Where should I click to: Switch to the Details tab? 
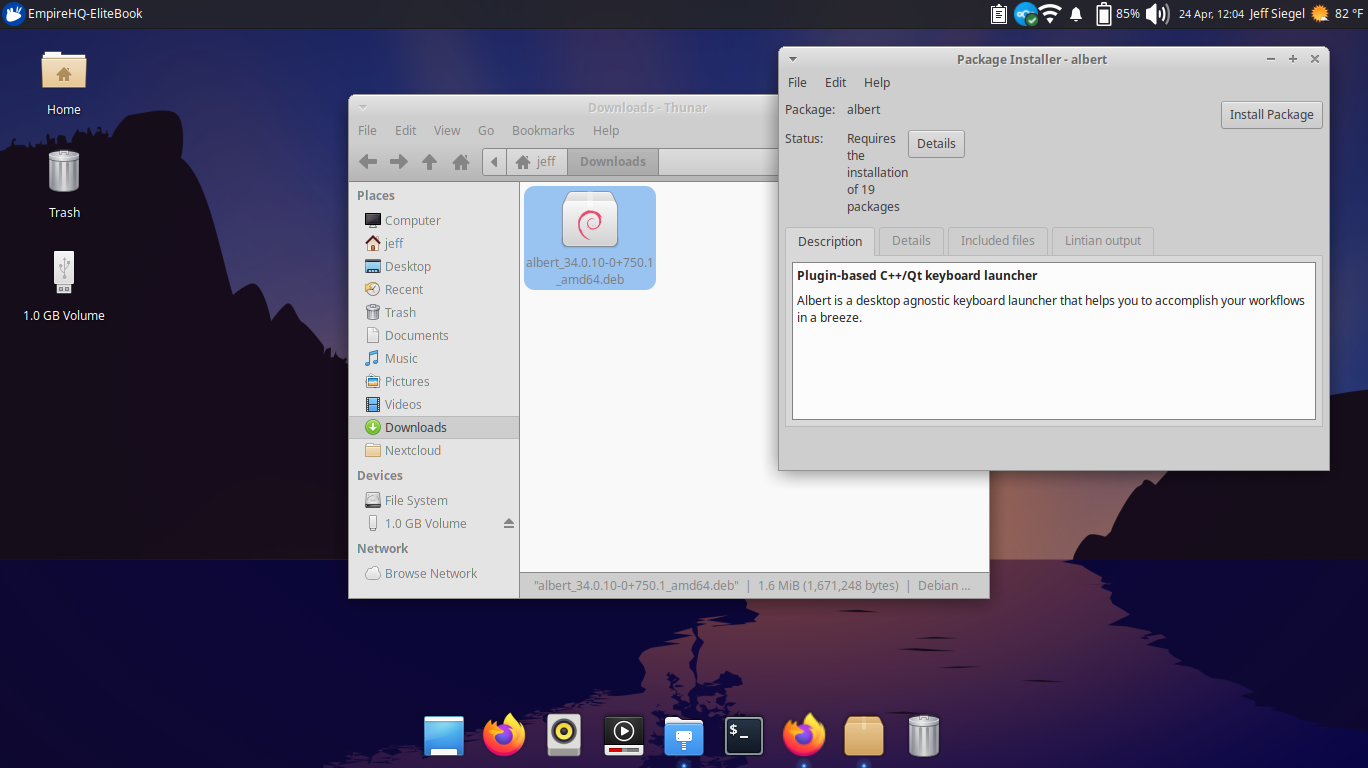pyautogui.click(x=911, y=240)
